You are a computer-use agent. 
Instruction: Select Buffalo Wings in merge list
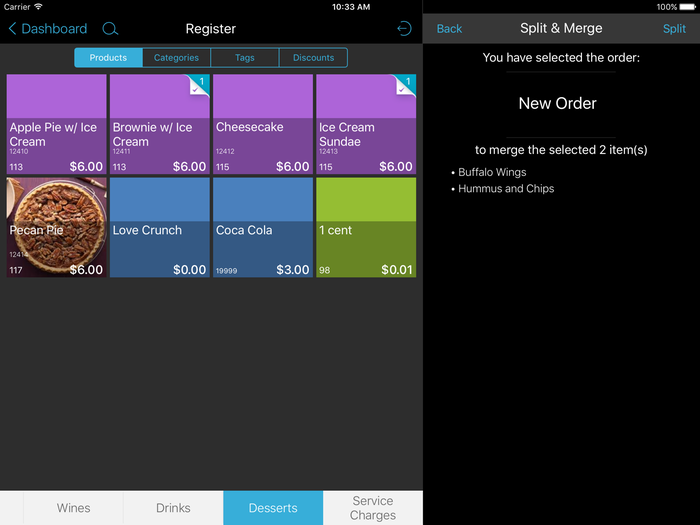point(492,172)
